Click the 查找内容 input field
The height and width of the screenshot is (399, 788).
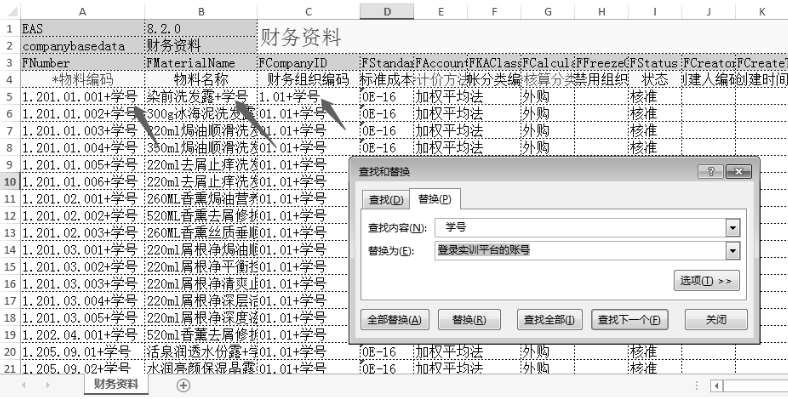[x=580, y=228]
